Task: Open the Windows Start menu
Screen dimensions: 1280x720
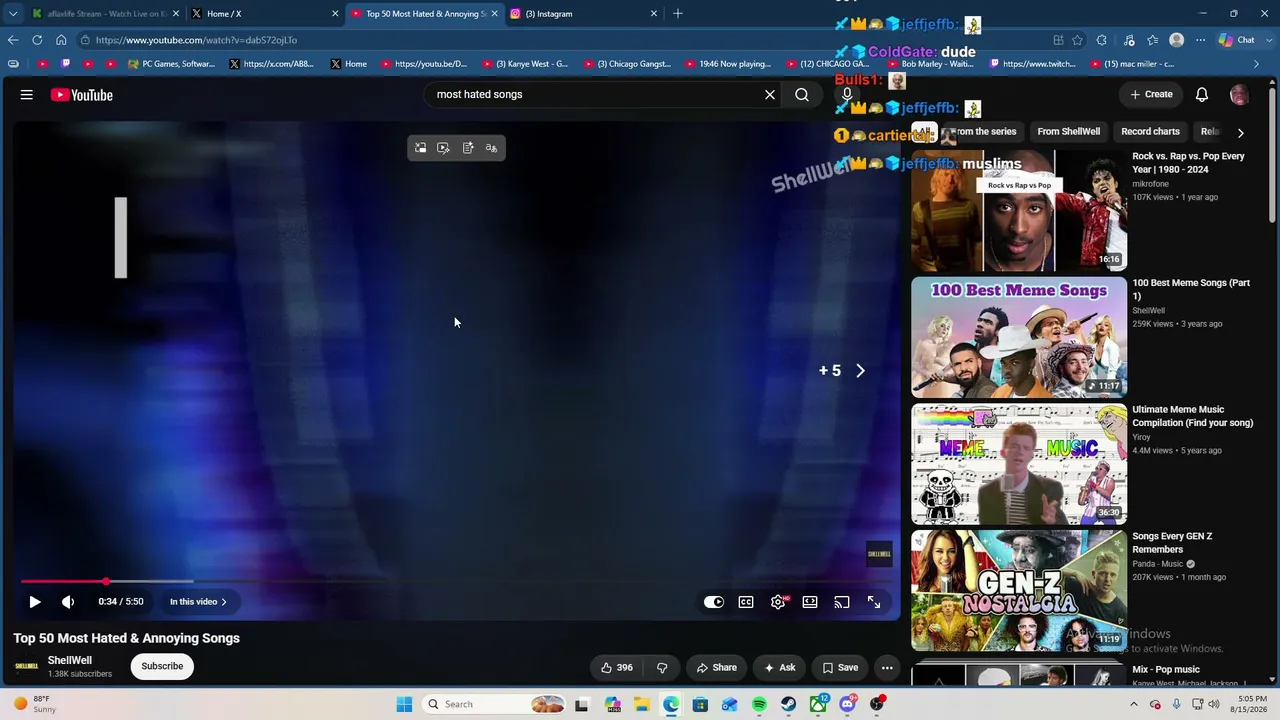Action: click(x=404, y=704)
